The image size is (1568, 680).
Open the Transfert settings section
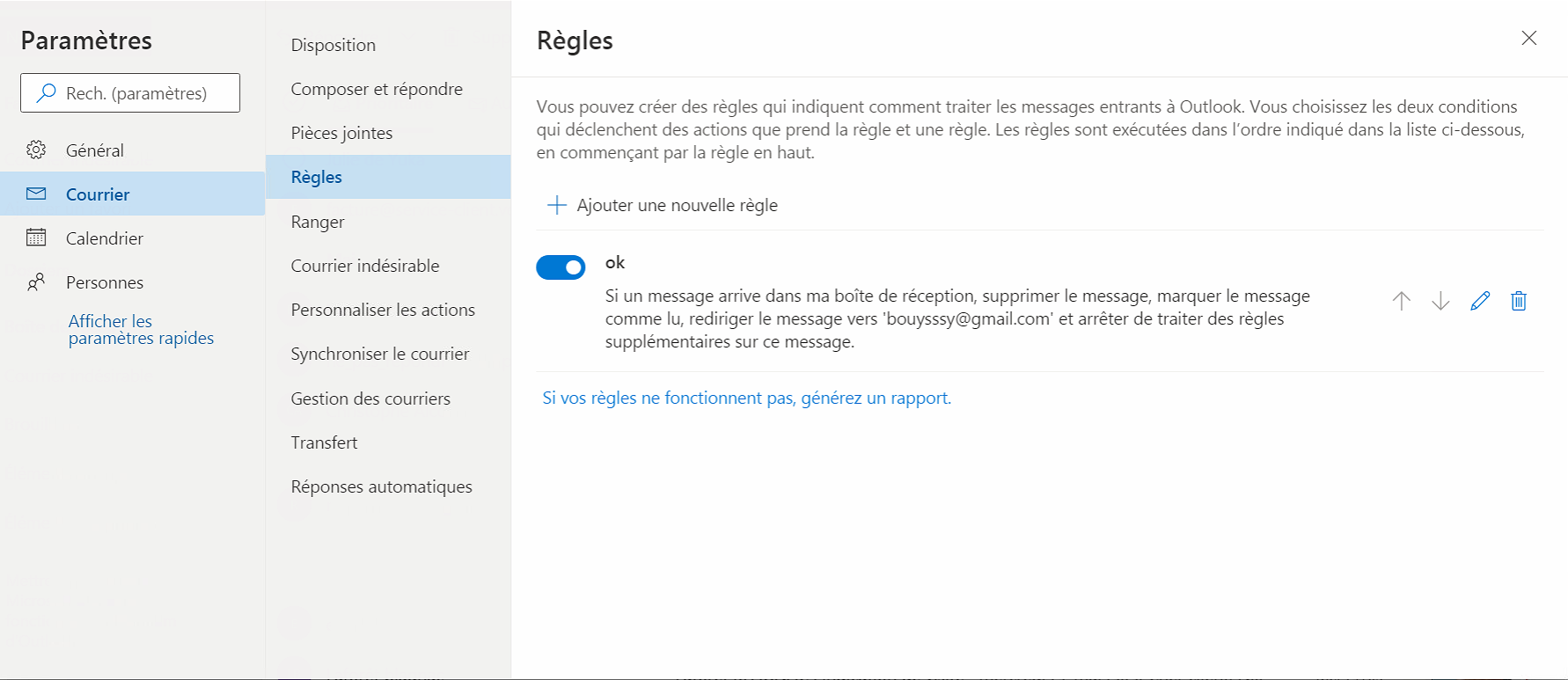(324, 442)
